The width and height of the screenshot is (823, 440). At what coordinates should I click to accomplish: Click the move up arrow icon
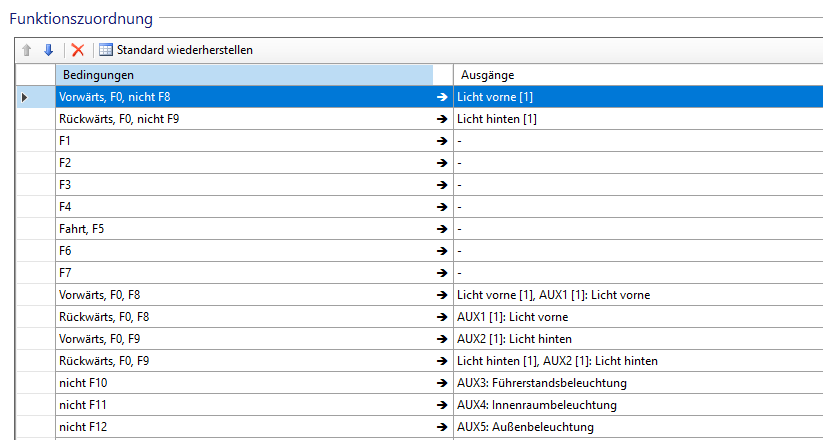click(x=27, y=50)
